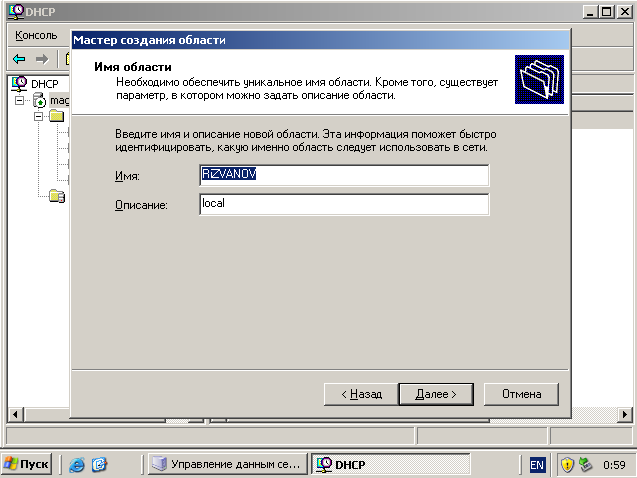Click the EN language indicator
The width and height of the screenshot is (637, 478).
click(x=537, y=465)
